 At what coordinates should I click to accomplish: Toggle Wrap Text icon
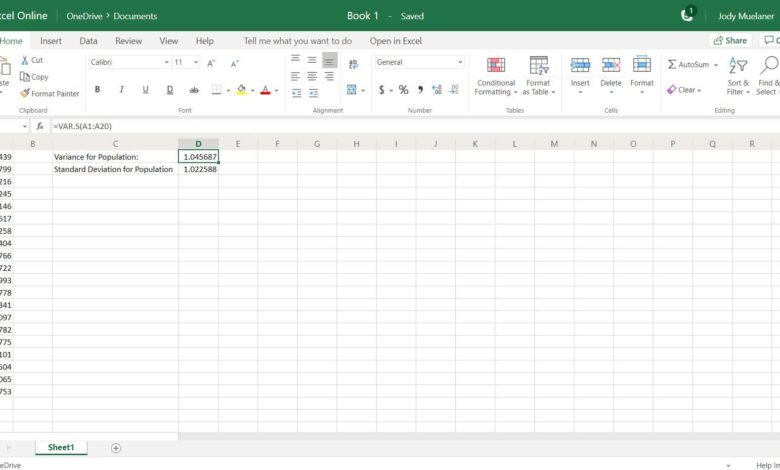[354, 64]
